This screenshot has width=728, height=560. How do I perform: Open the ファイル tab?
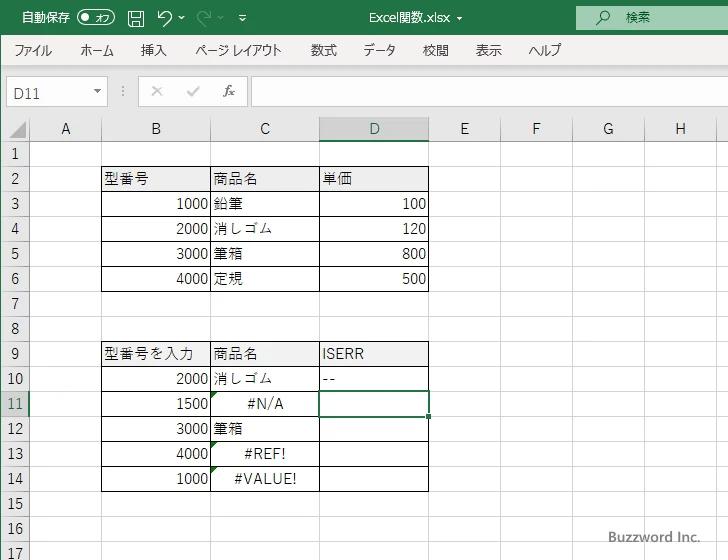point(33,50)
